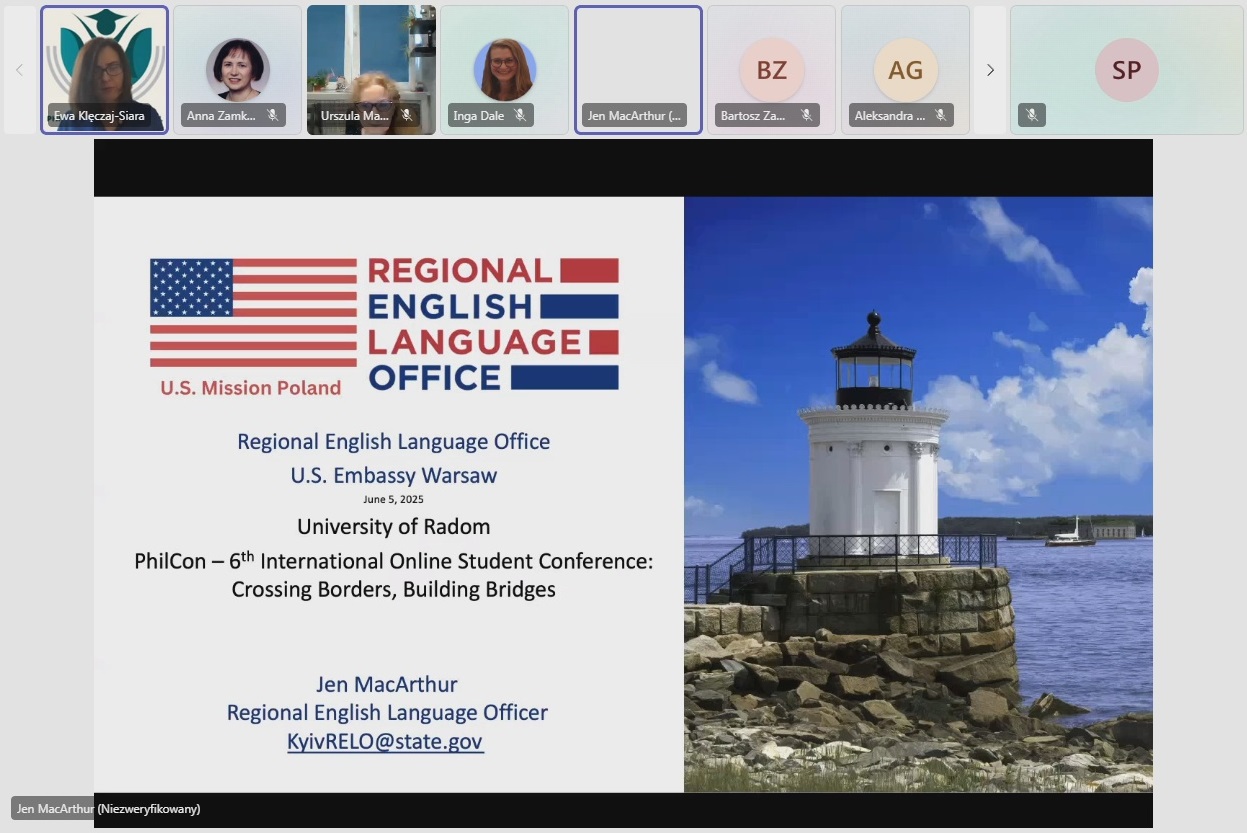
Task: Select Aleksandra AG participant tile
Action: point(905,69)
